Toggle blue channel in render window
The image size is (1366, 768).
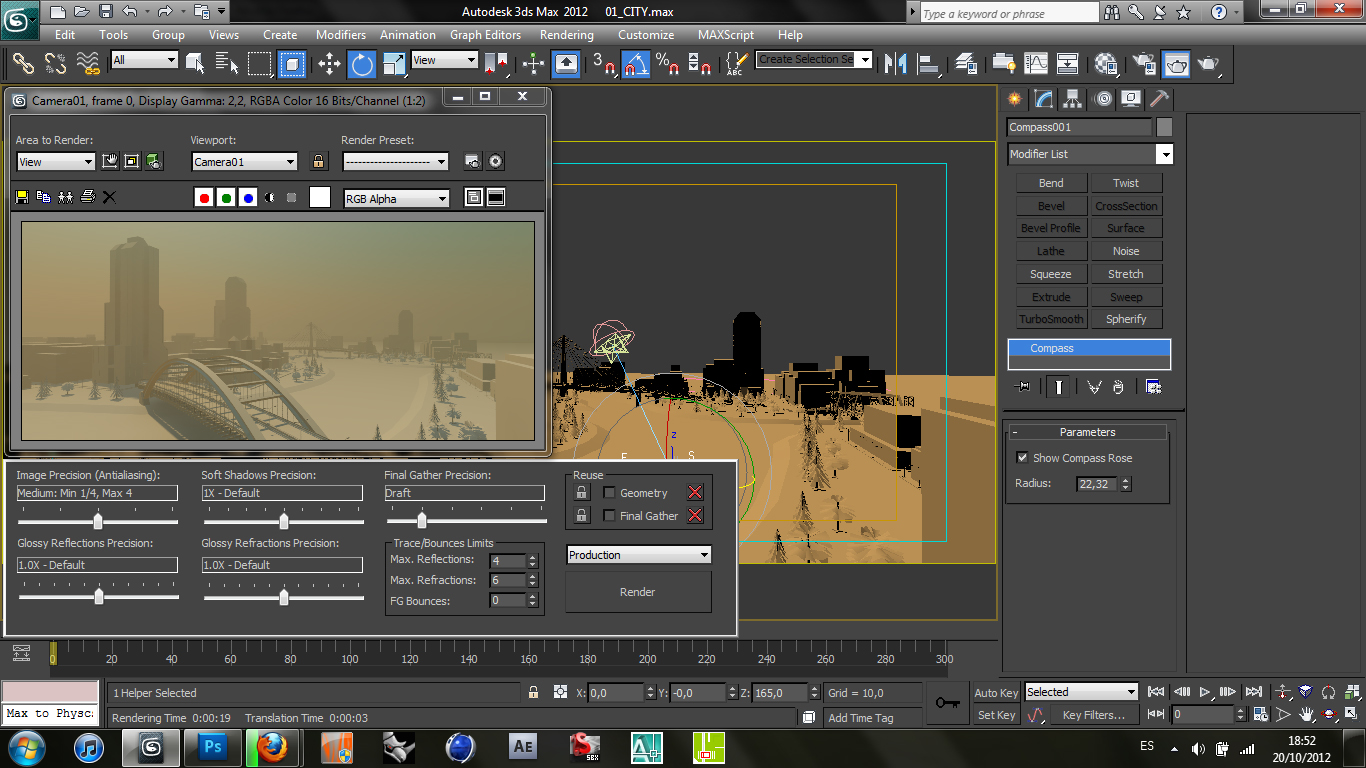[x=248, y=198]
